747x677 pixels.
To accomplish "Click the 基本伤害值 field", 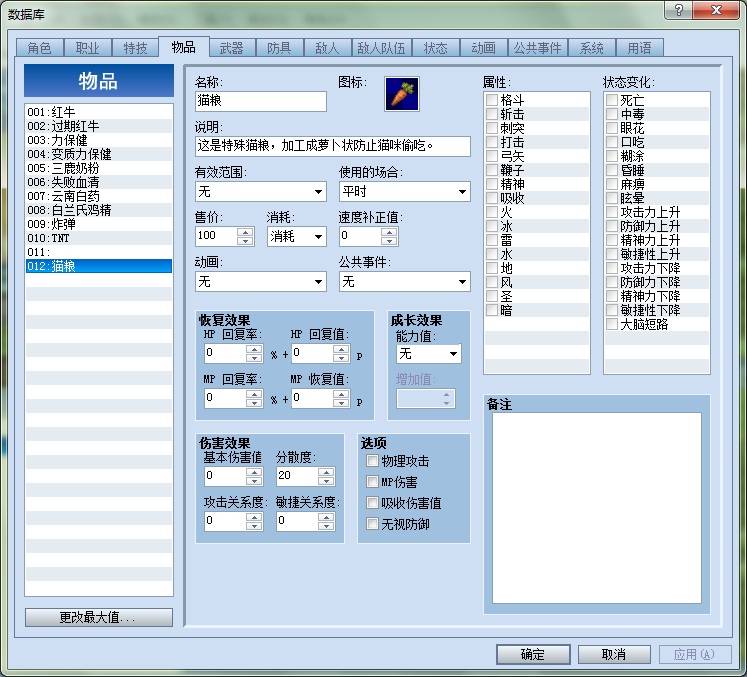I will click(x=225, y=476).
